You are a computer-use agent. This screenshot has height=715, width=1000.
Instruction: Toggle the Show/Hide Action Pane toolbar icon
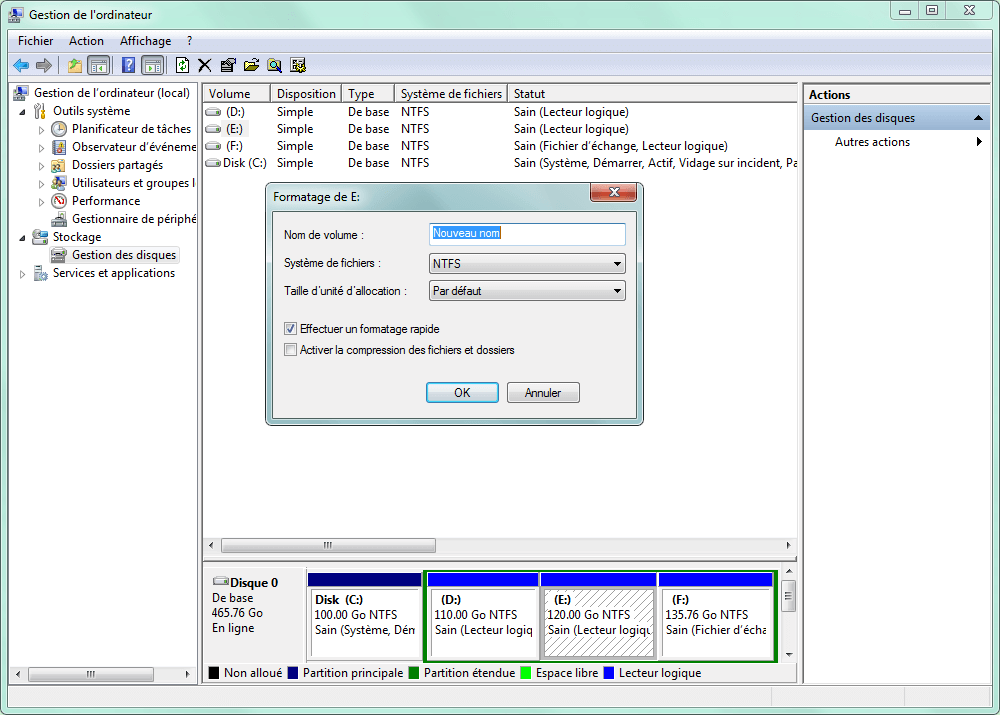(153, 64)
